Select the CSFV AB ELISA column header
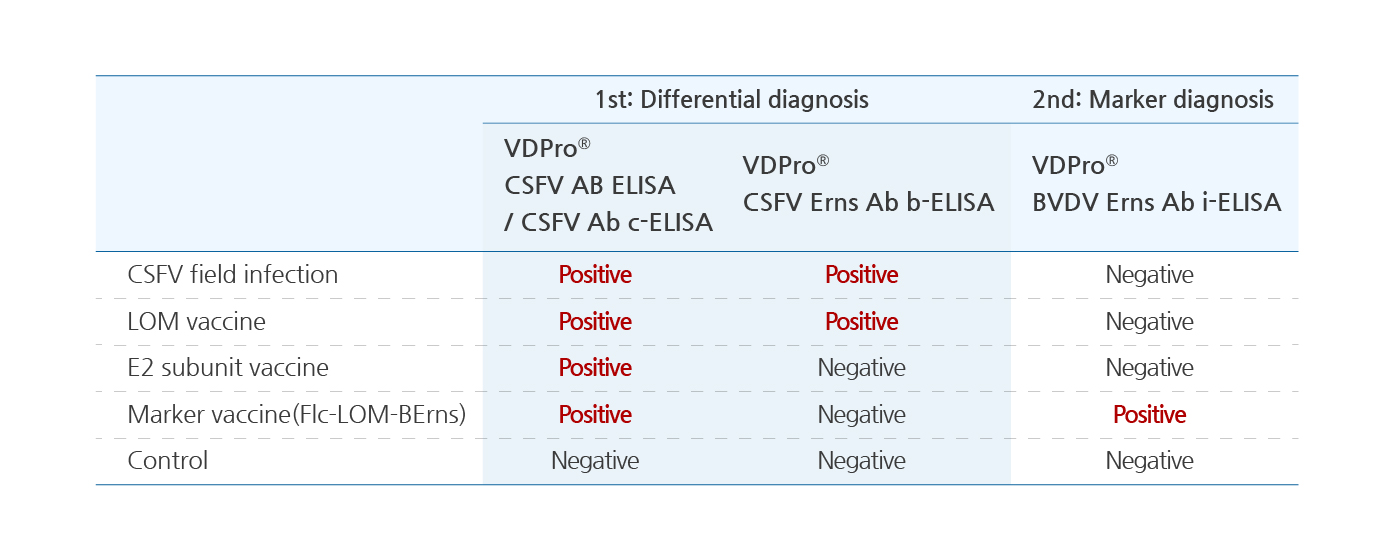This screenshot has width=1400, height=553. pyautogui.click(x=608, y=186)
